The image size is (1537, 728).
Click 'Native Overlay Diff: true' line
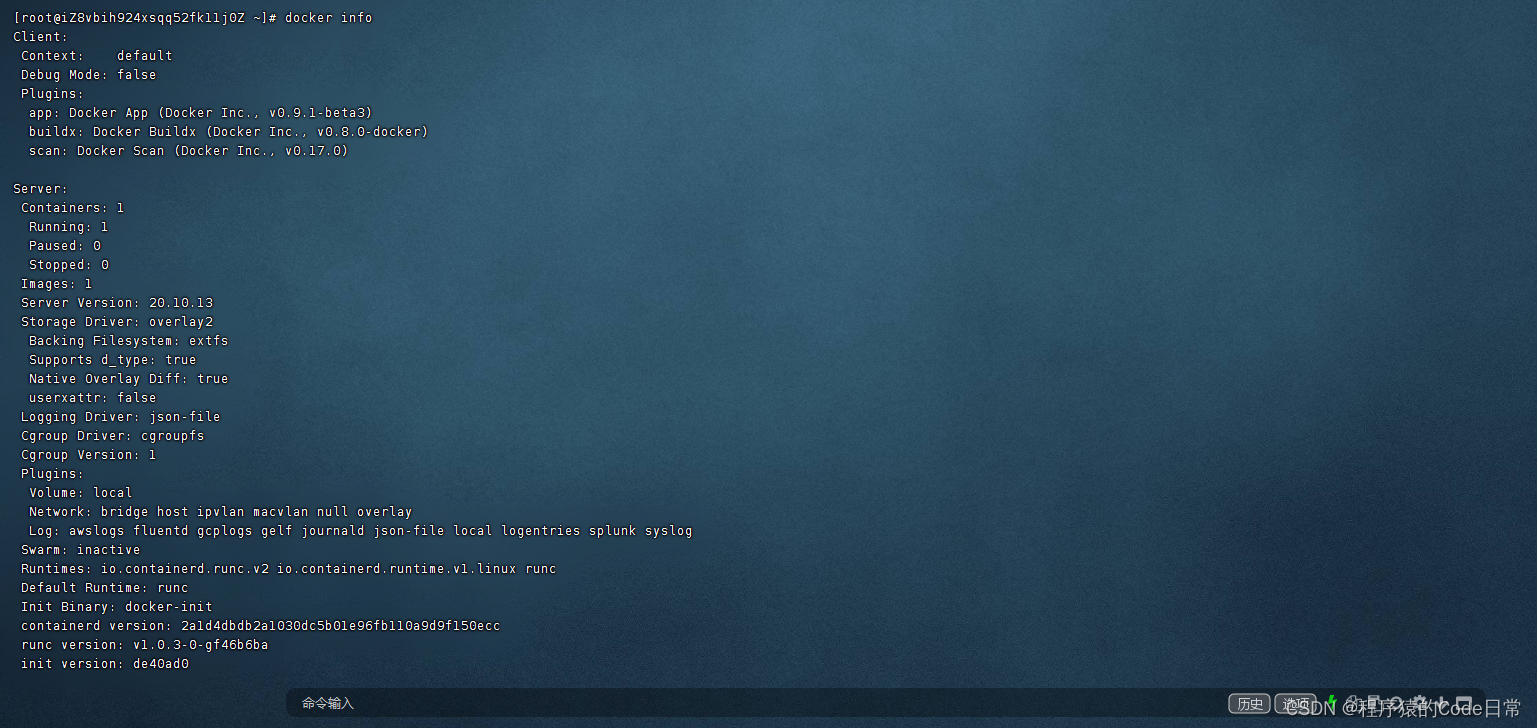129,379
